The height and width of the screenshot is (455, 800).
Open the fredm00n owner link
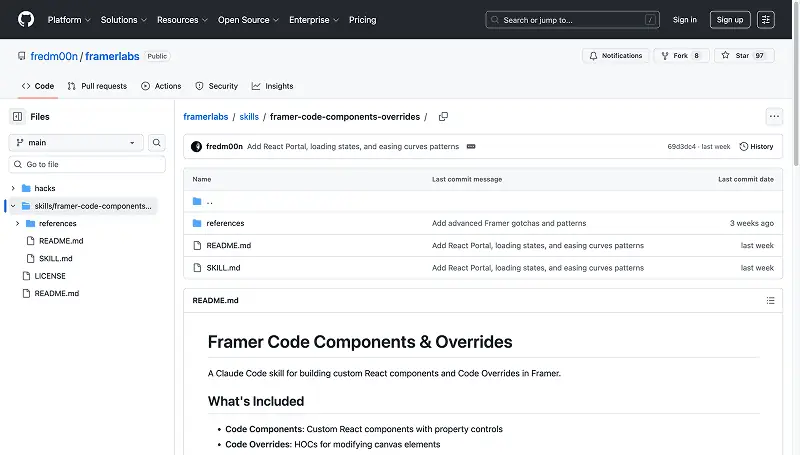tap(54, 56)
